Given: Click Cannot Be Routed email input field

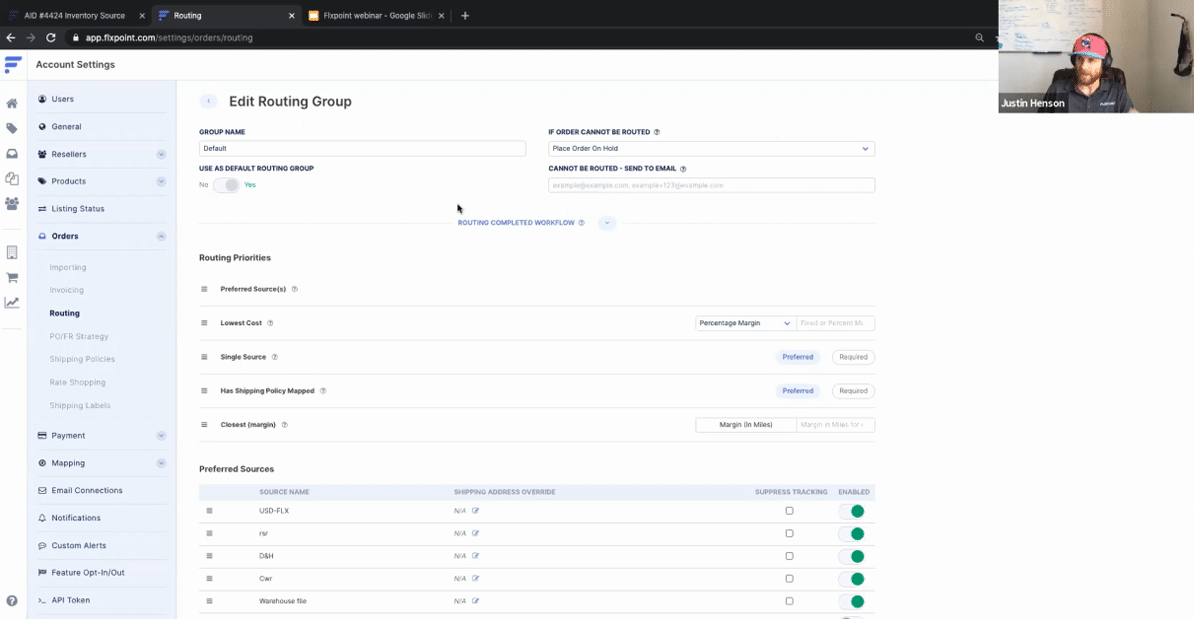Looking at the screenshot, I should (711, 185).
